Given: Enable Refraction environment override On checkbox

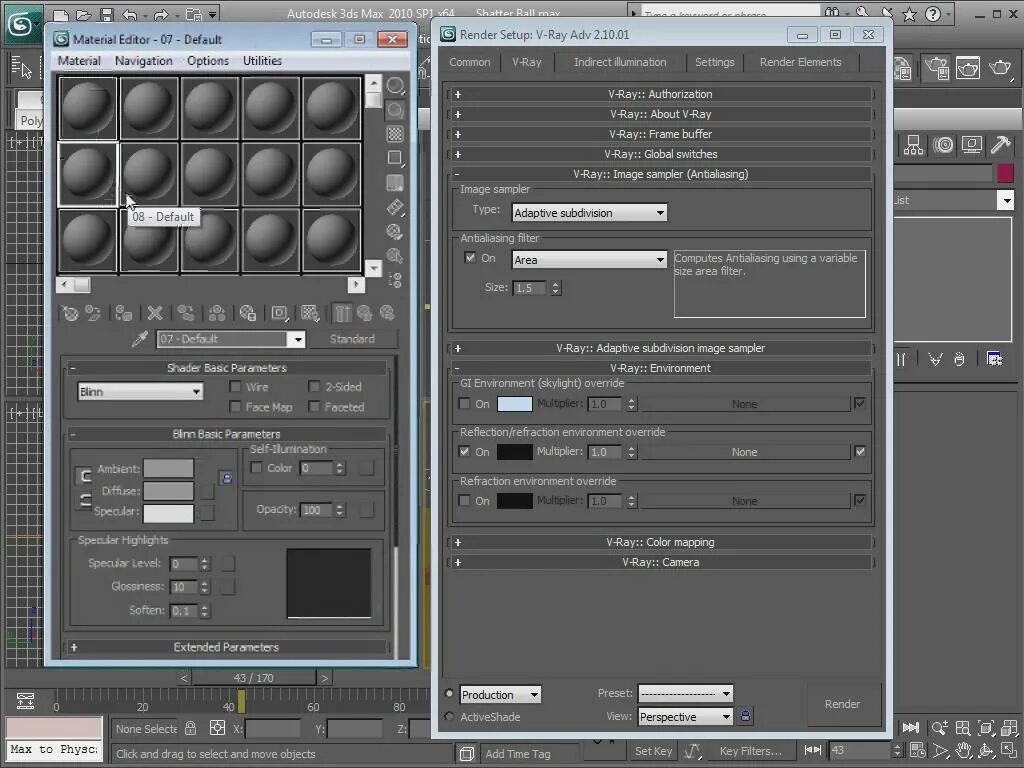Looking at the screenshot, I should [x=464, y=500].
